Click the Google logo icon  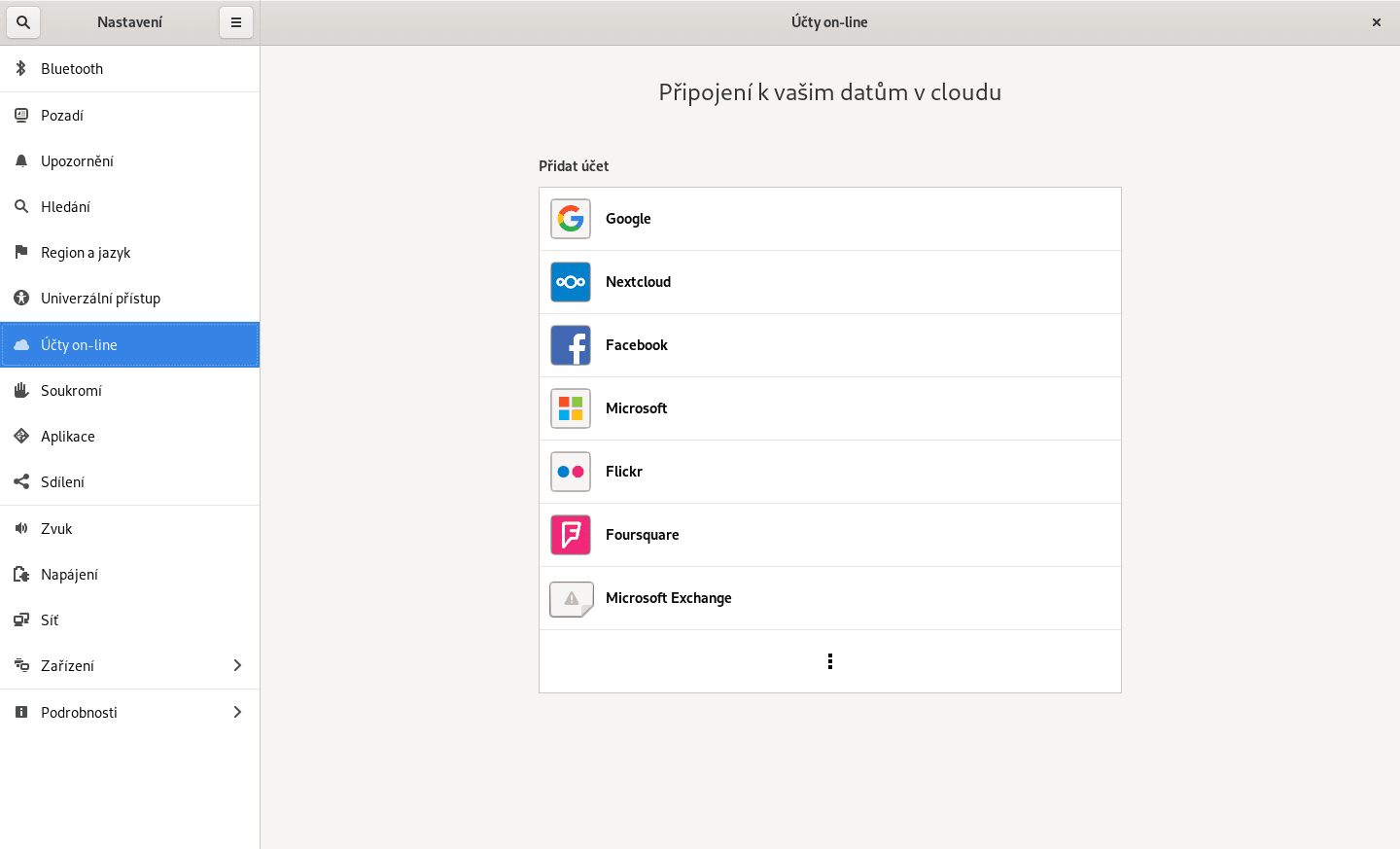point(571,219)
